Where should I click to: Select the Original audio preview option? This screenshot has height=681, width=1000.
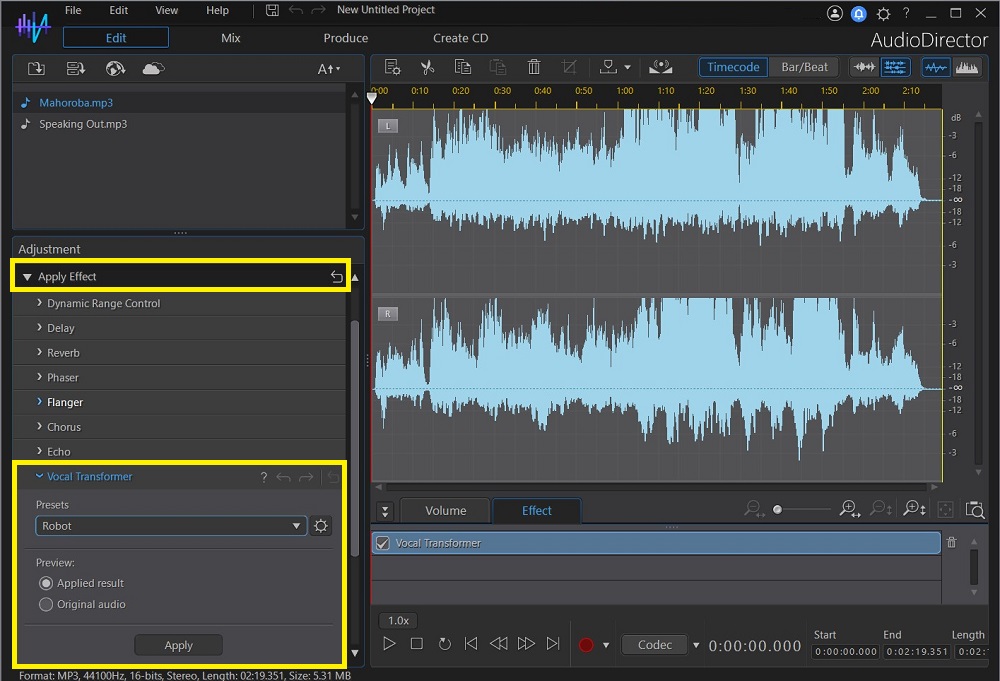(x=46, y=603)
